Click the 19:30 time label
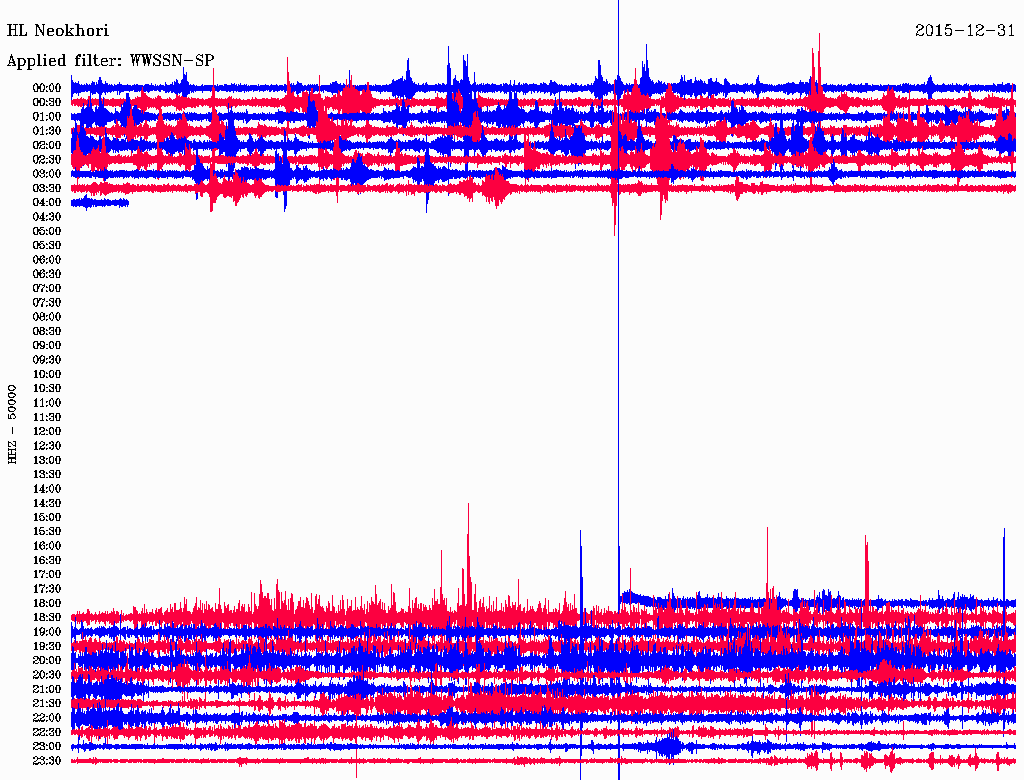Viewport: 1024px width, 780px height. pos(47,646)
